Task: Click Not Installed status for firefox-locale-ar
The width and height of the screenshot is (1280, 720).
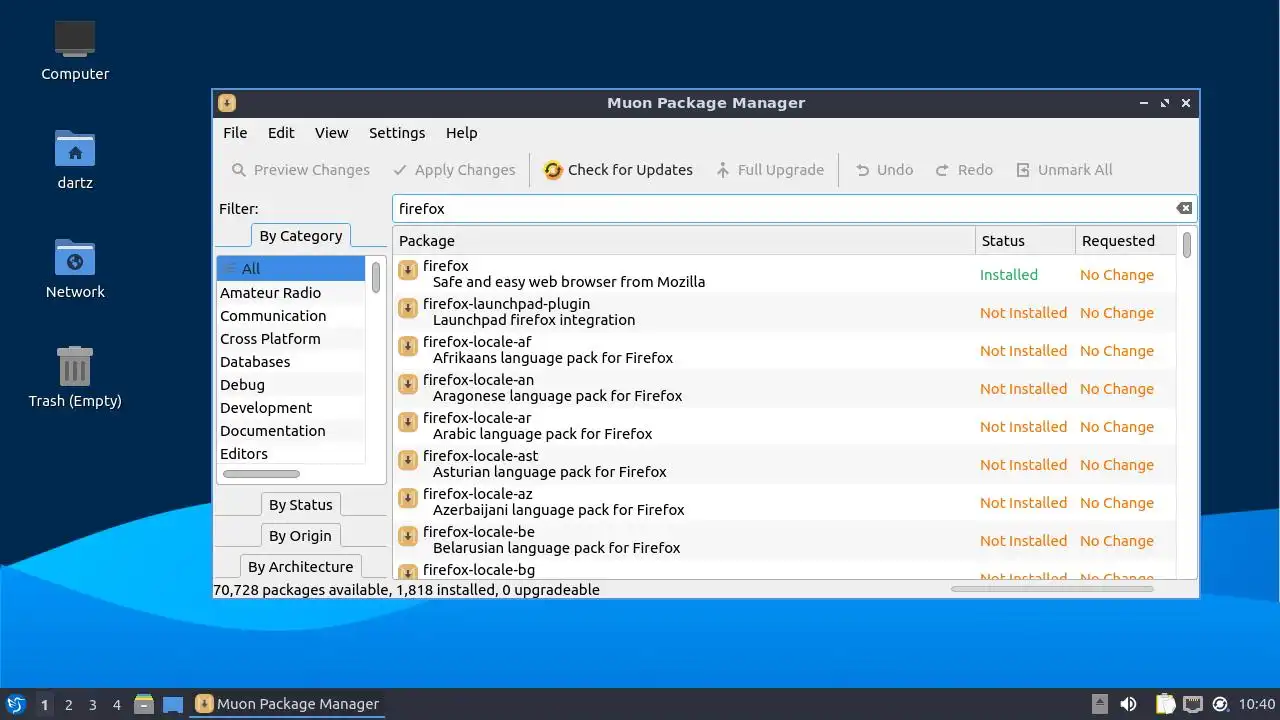Action: coord(1023,427)
